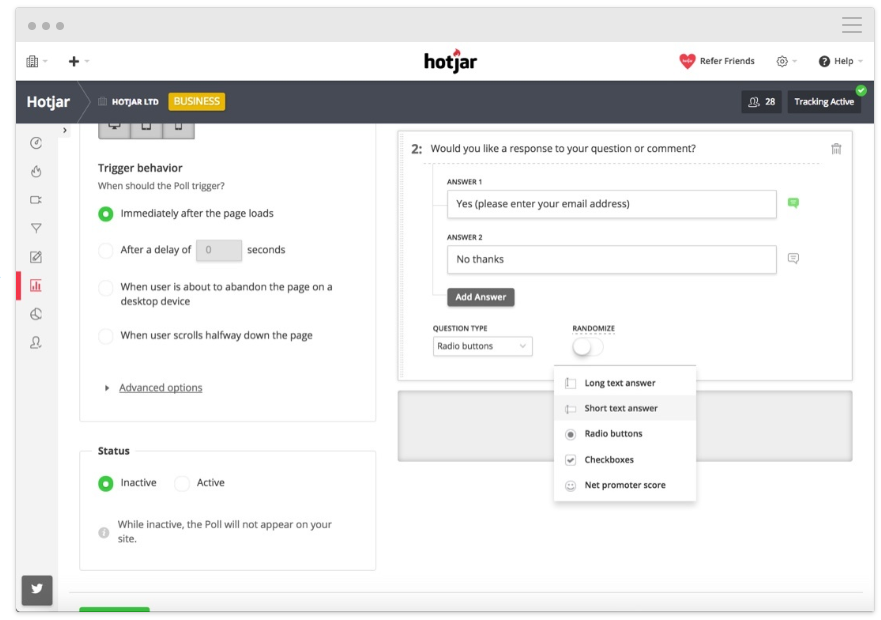The width and height of the screenshot is (881, 620).
Task: Delete question 2 with trash icon
Action: [x=836, y=149]
